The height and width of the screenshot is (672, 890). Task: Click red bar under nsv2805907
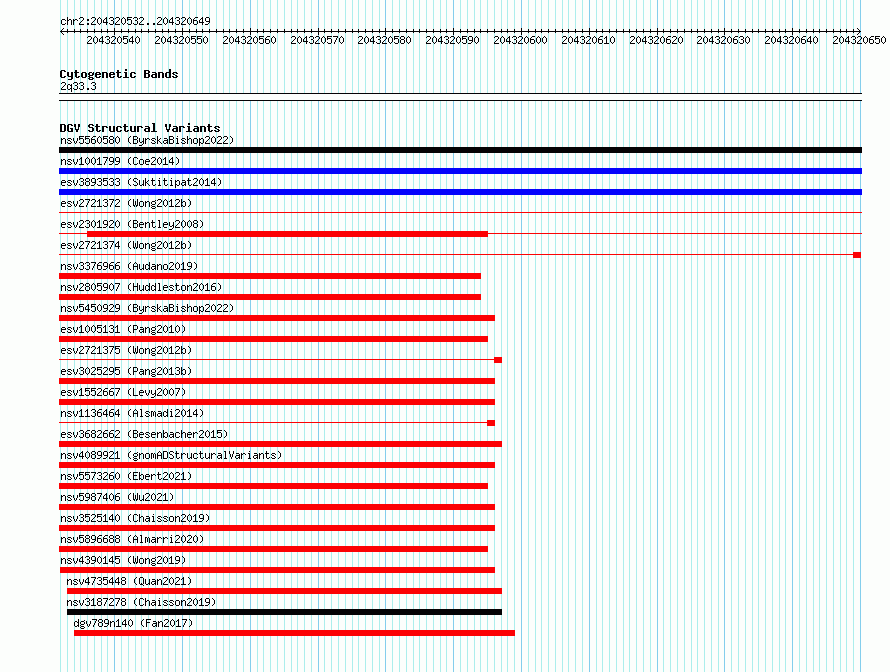coord(270,297)
